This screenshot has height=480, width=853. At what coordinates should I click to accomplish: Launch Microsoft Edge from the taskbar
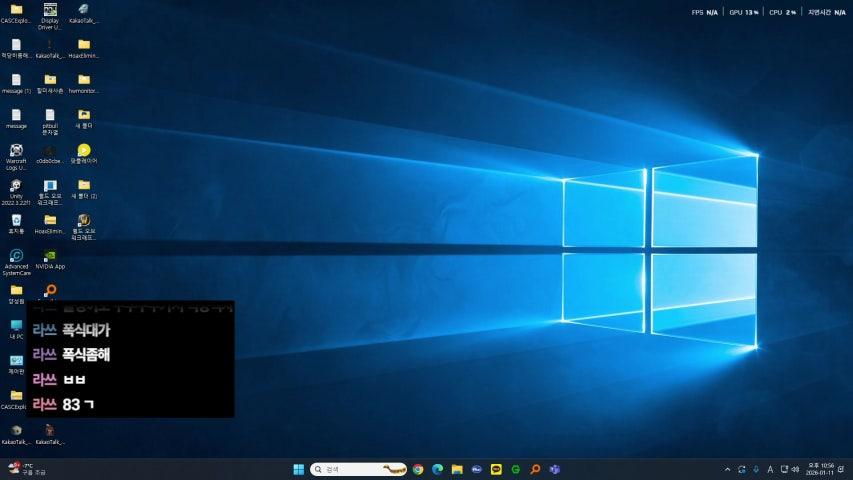(x=437, y=469)
